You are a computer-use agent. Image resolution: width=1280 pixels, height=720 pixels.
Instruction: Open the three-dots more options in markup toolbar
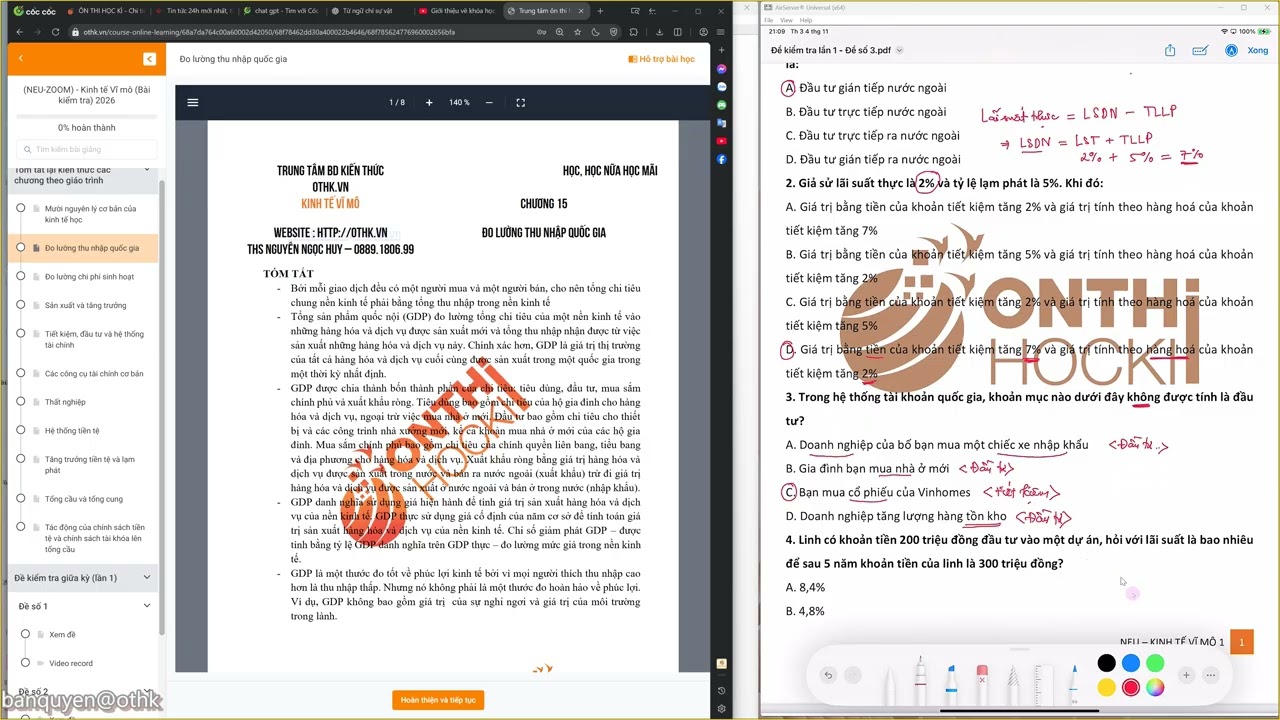click(x=1211, y=675)
